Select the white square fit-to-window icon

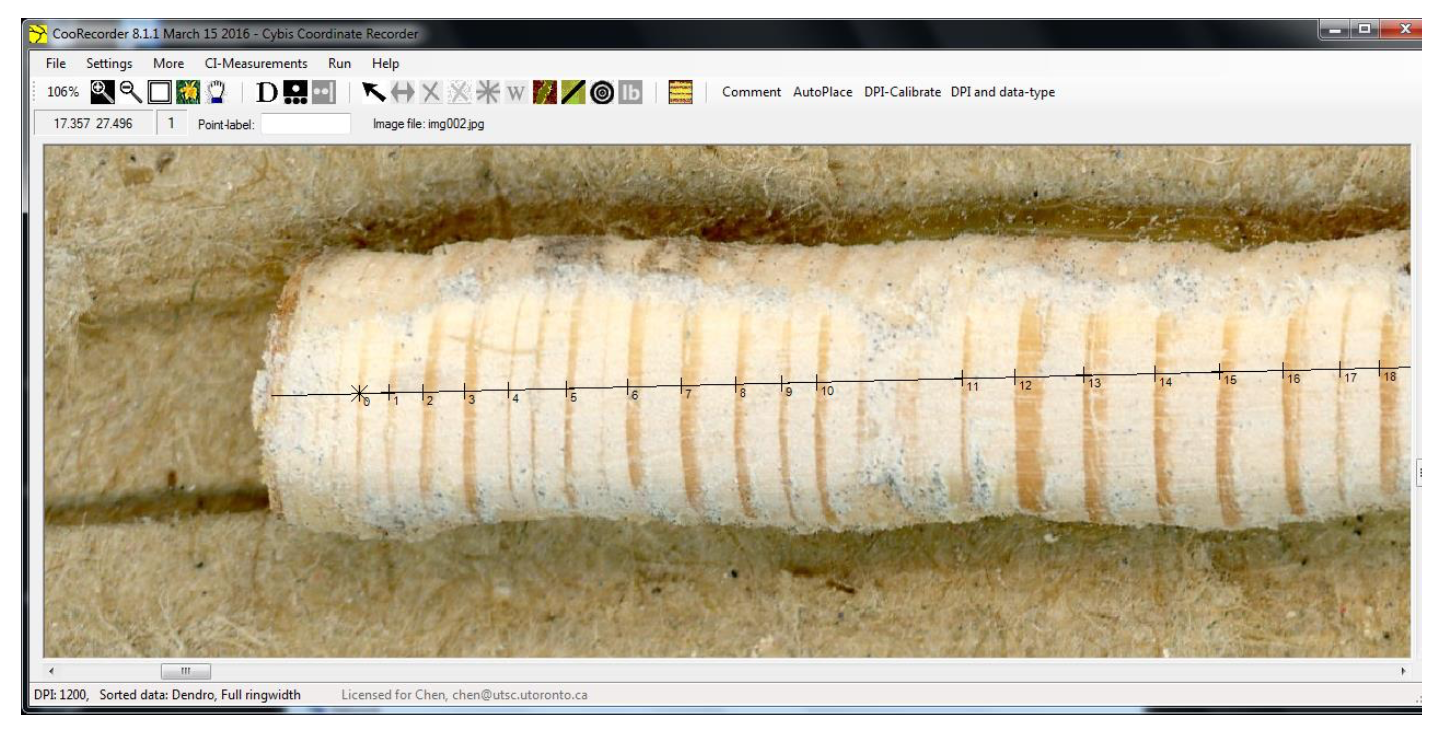(160, 92)
